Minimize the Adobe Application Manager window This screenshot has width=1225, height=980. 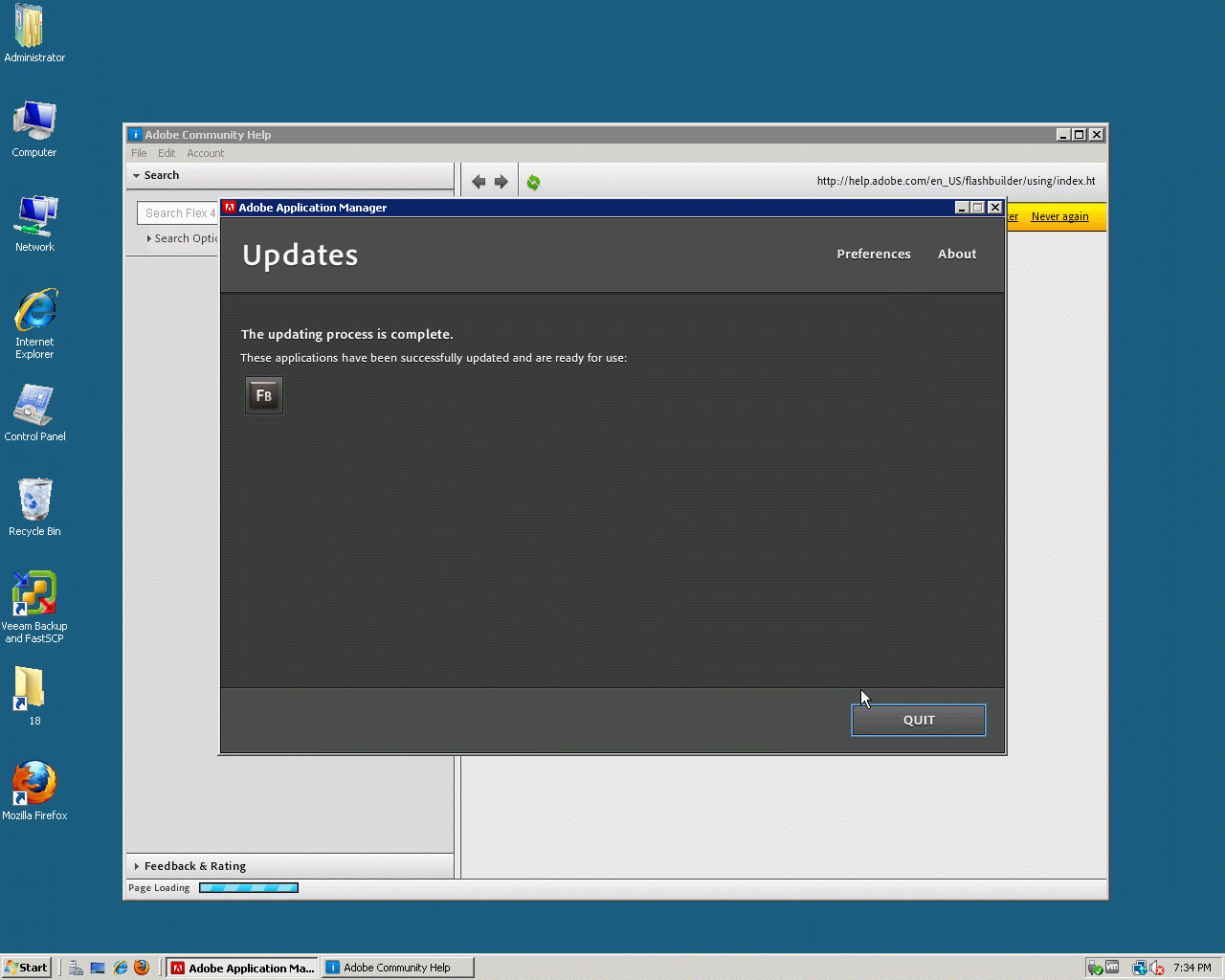(962, 208)
